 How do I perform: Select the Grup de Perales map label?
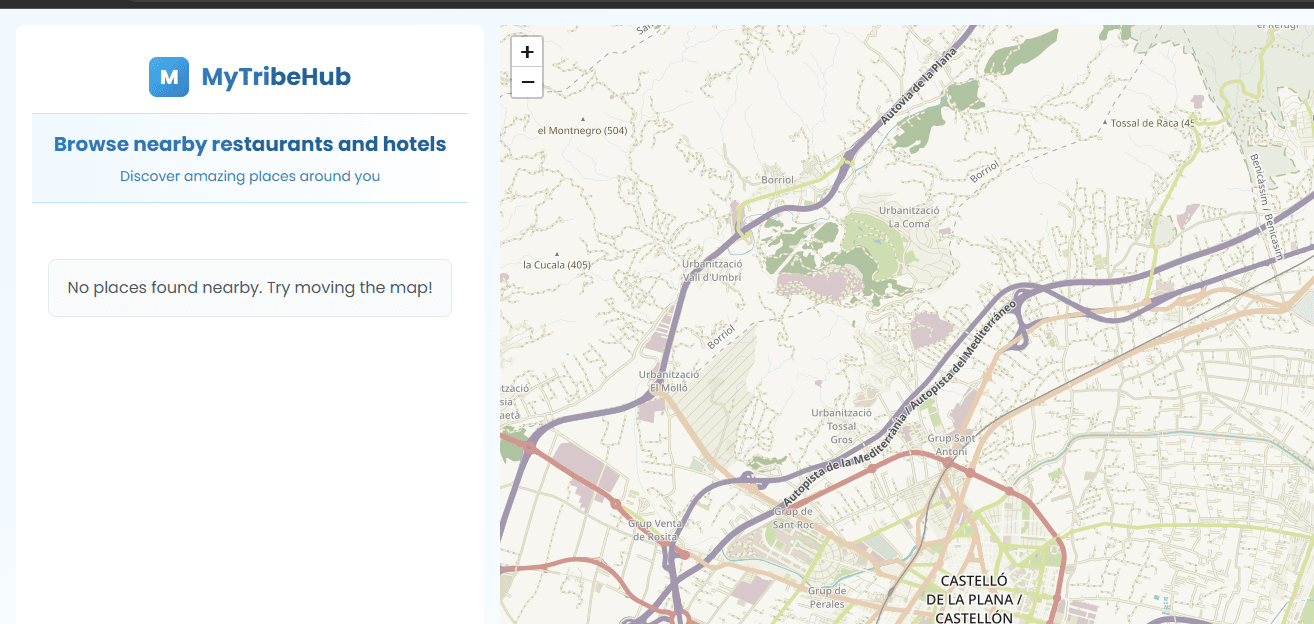point(827,597)
